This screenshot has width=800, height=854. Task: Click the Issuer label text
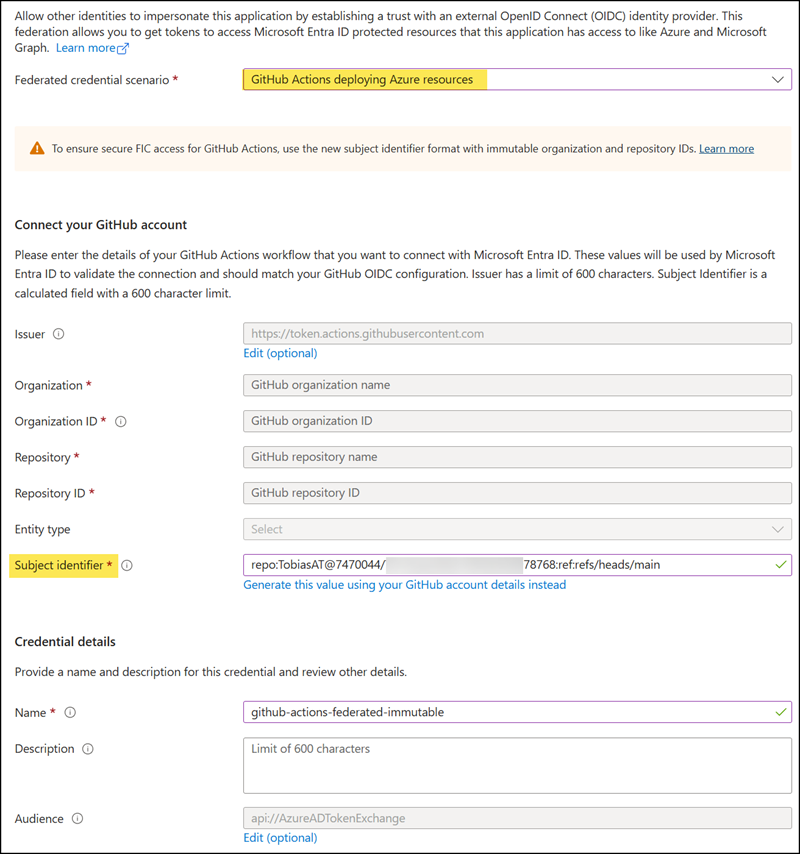(x=30, y=334)
